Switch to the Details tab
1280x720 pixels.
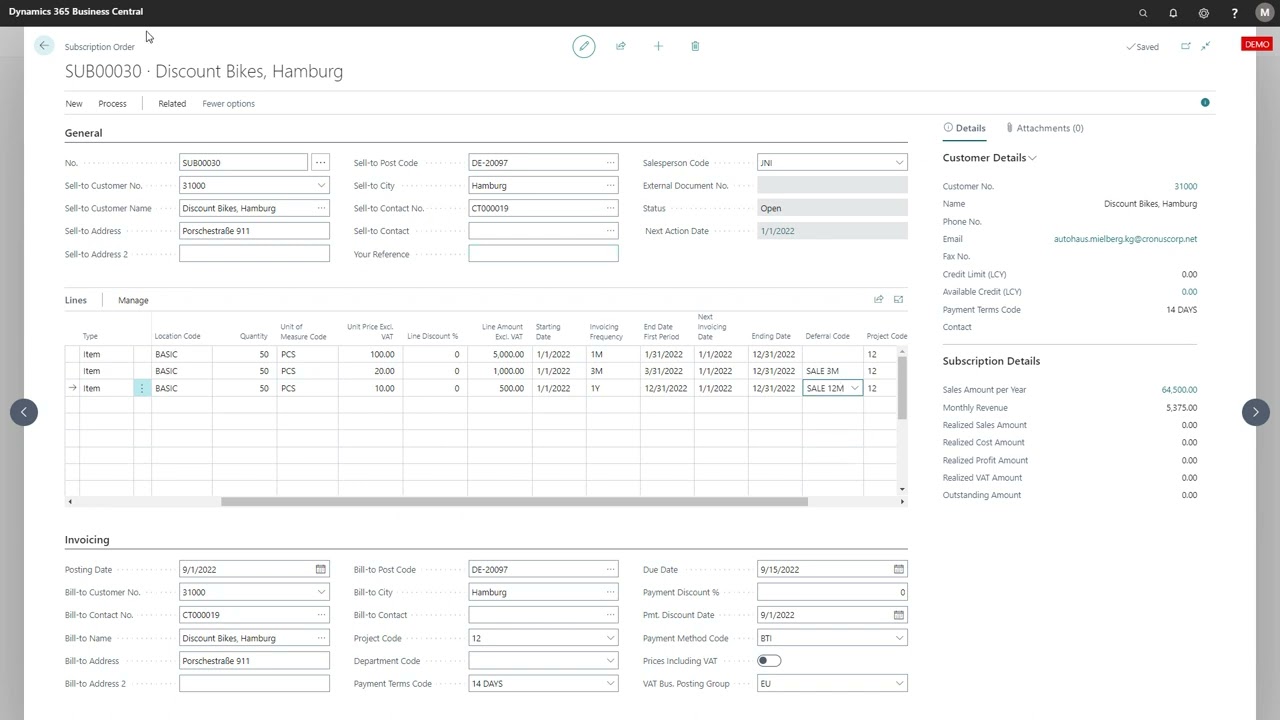(965, 128)
